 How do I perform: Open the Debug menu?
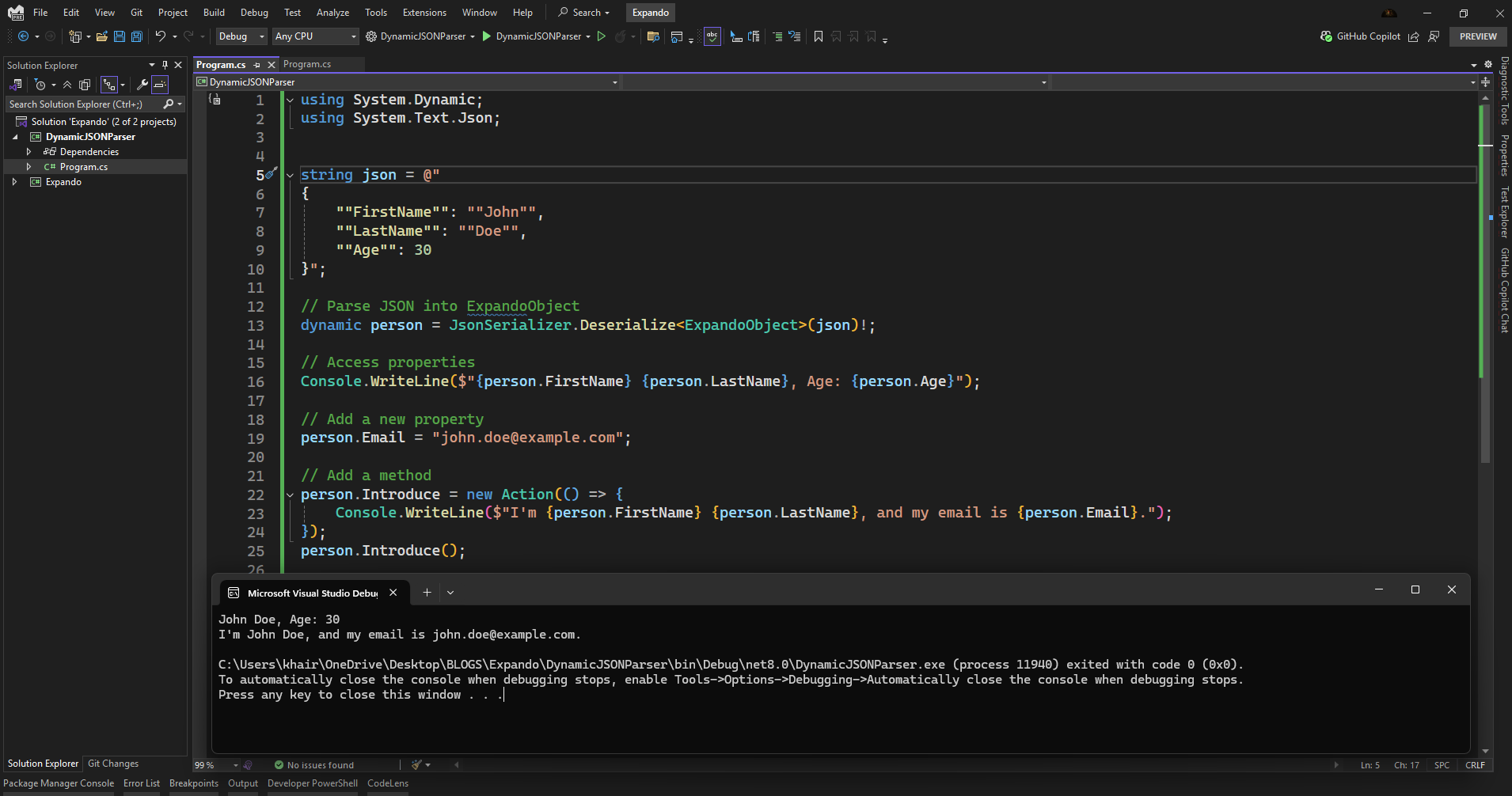click(x=254, y=12)
